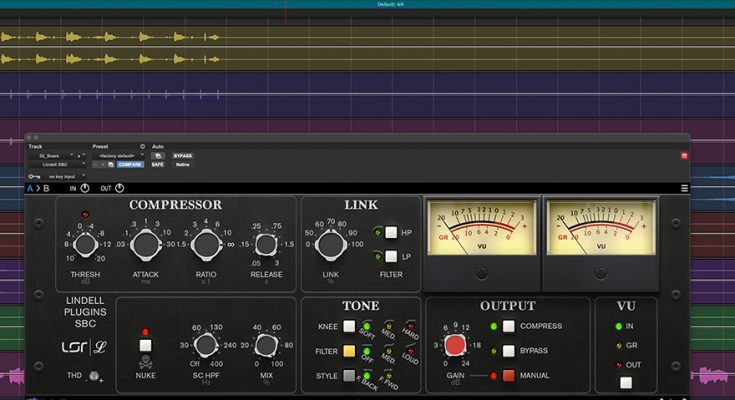Click the yellow tone FILTER button

pos(349,351)
